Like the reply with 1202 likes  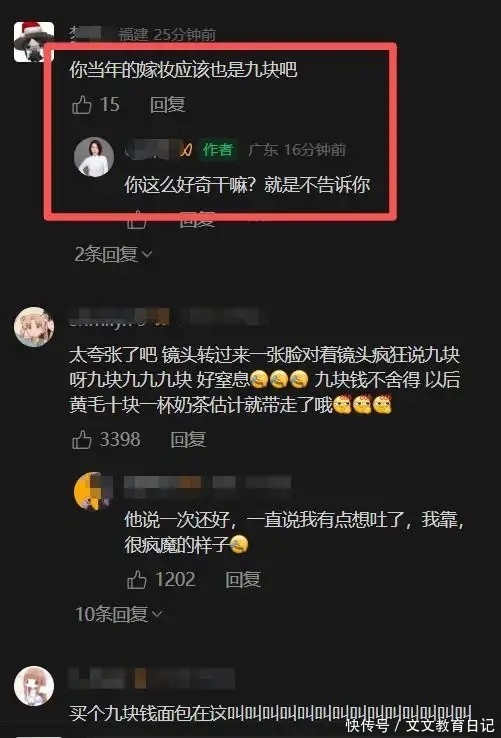(x=137, y=579)
